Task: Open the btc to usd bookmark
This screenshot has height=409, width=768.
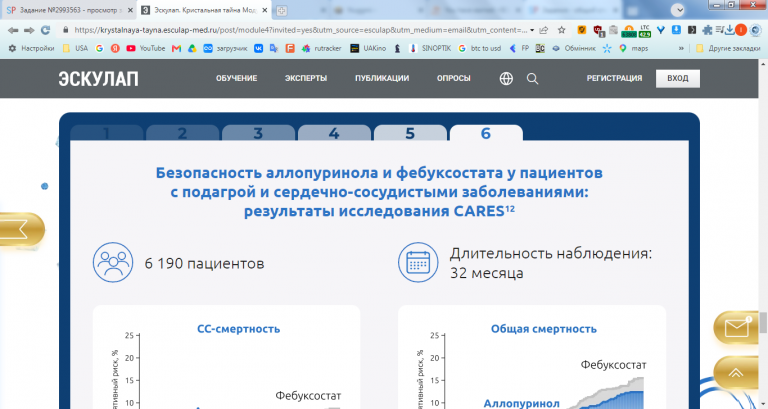Action: [480, 48]
